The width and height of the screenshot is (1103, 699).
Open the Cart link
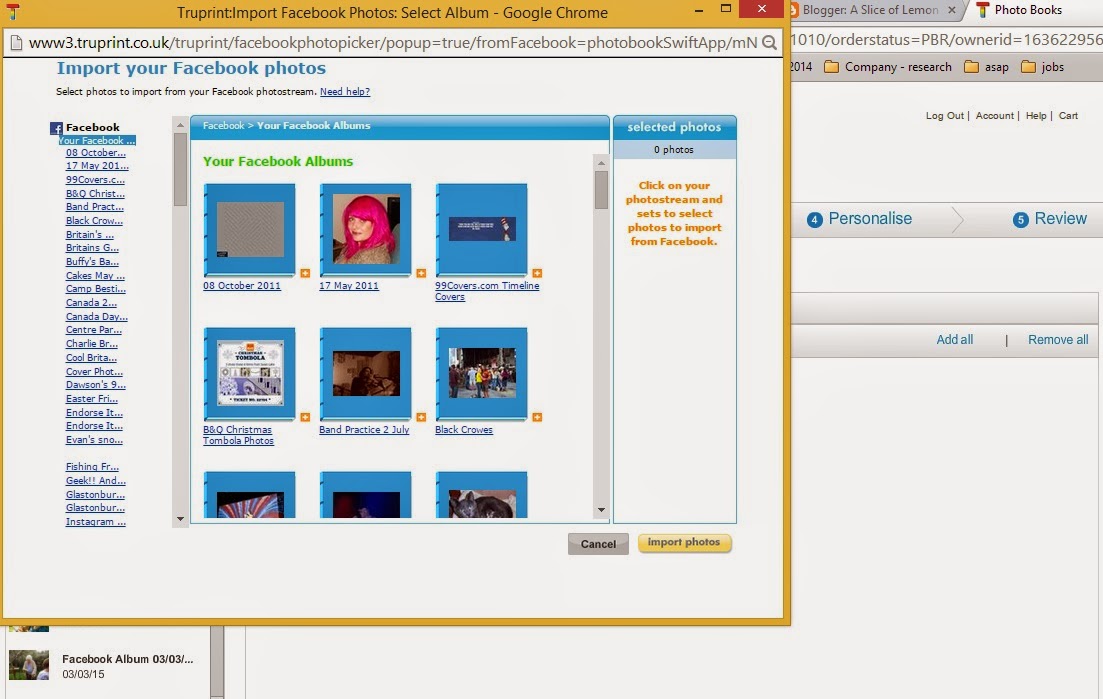point(1068,115)
